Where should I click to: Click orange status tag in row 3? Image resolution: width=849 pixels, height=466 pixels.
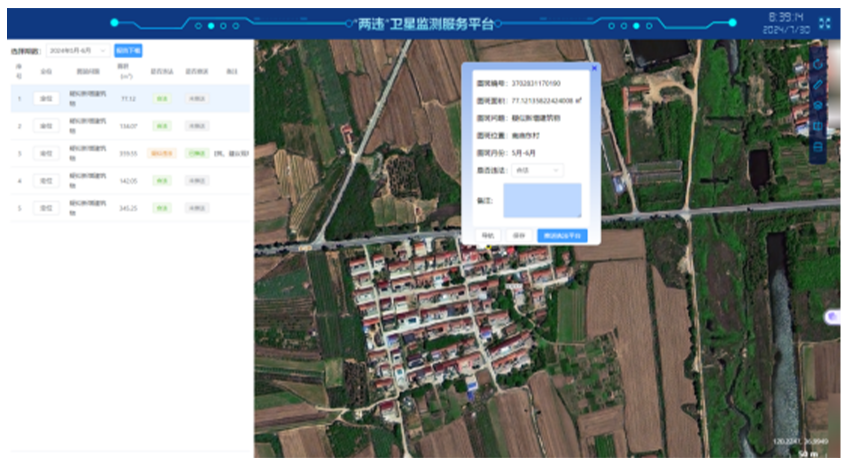pos(160,153)
